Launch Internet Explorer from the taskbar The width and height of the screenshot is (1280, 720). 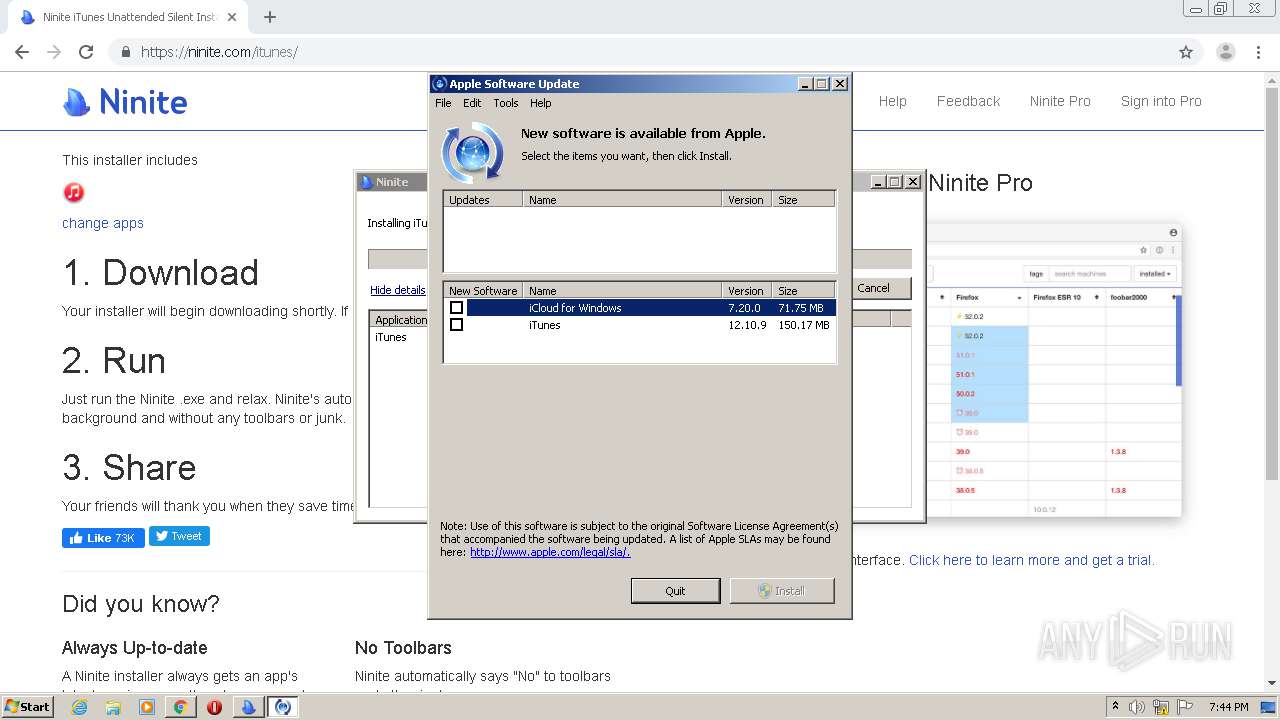click(x=80, y=707)
